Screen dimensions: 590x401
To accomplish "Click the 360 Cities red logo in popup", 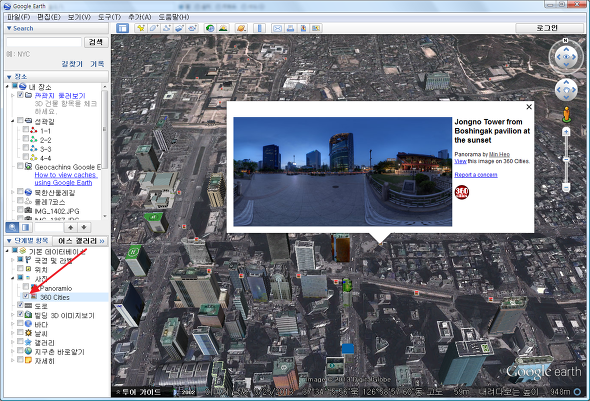I will [462, 192].
